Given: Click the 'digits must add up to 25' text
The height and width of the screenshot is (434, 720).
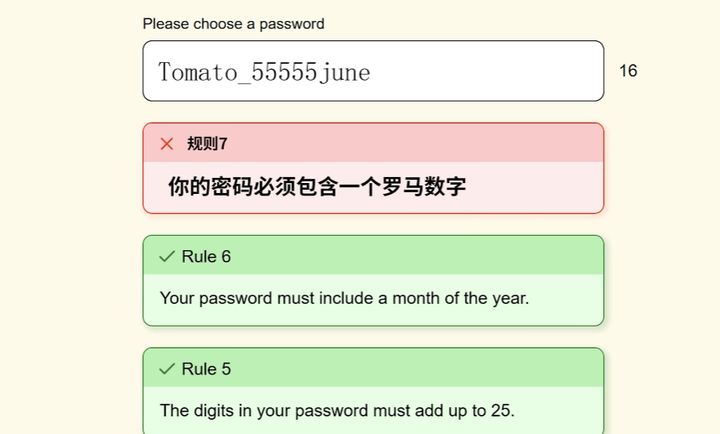Looking at the screenshot, I should tap(337, 410).
